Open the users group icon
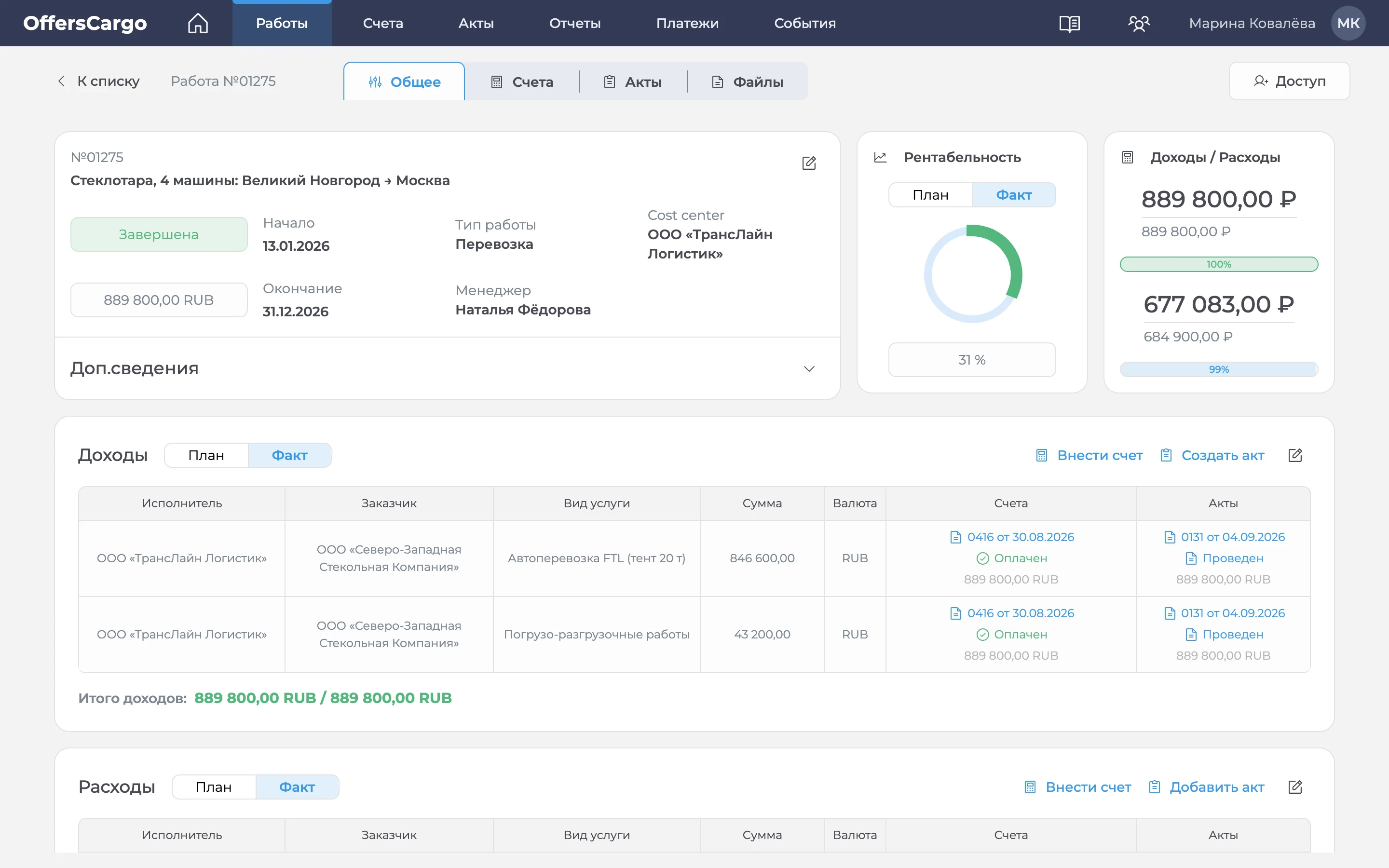Viewport: 1389px width, 868px height. [1139, 24]
